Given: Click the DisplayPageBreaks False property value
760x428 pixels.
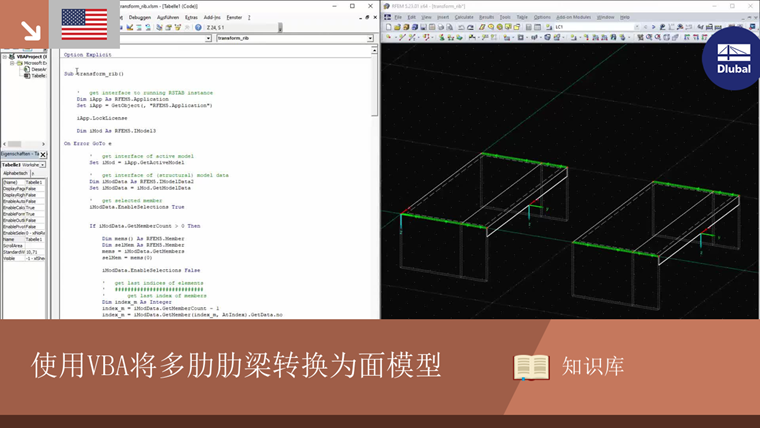Looking at the screenshot, I should tap(35, 189).
